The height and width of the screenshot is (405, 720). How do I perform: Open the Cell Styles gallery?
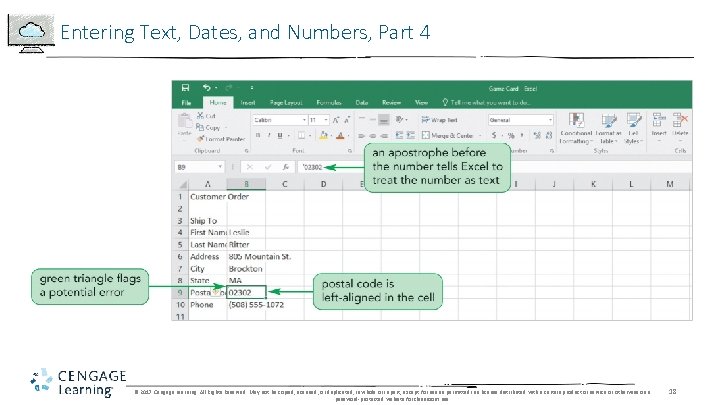tap(634, 128)
